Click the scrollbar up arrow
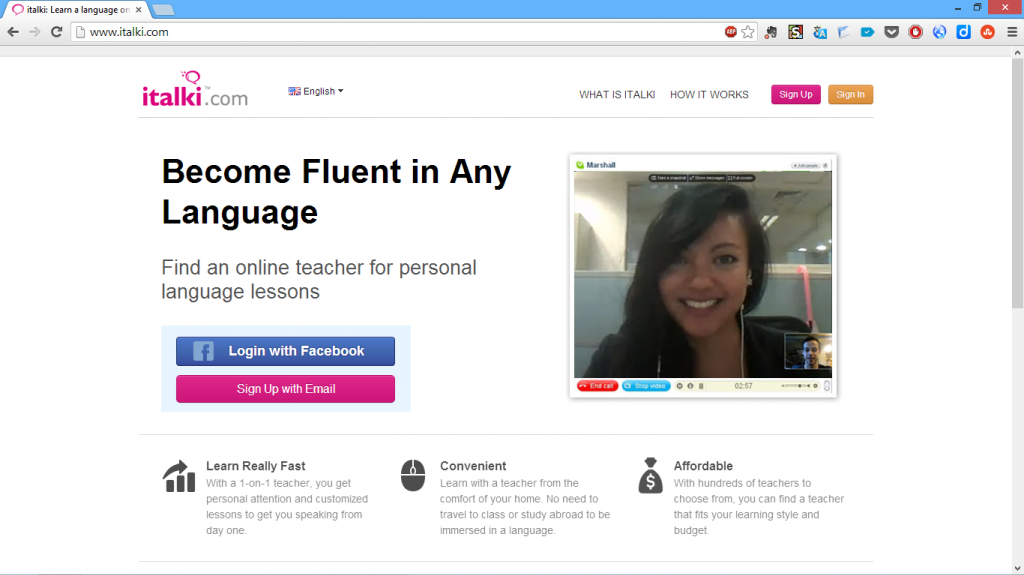 point(1017,52)
